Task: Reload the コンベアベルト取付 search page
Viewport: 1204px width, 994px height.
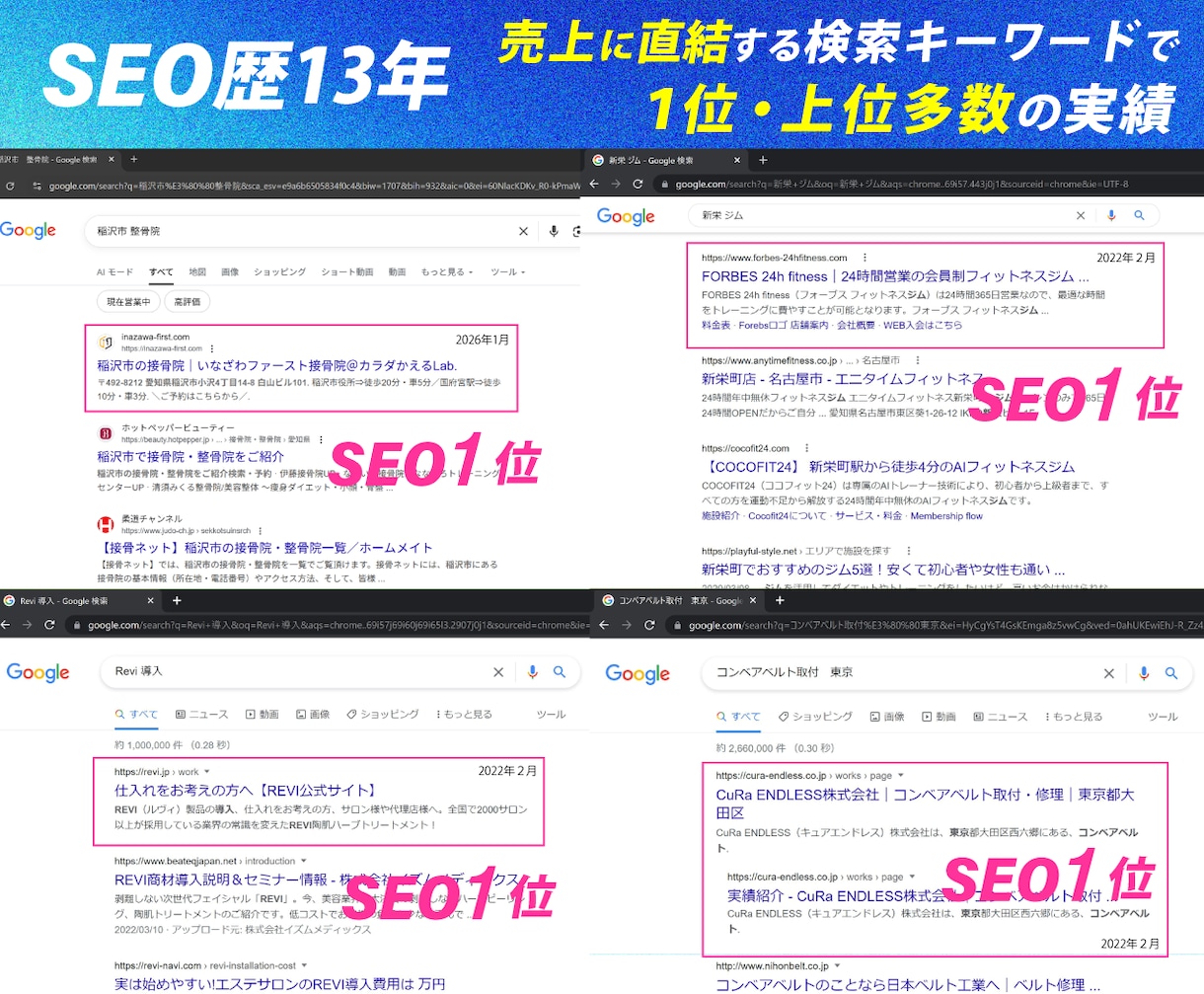Action: 649,626
